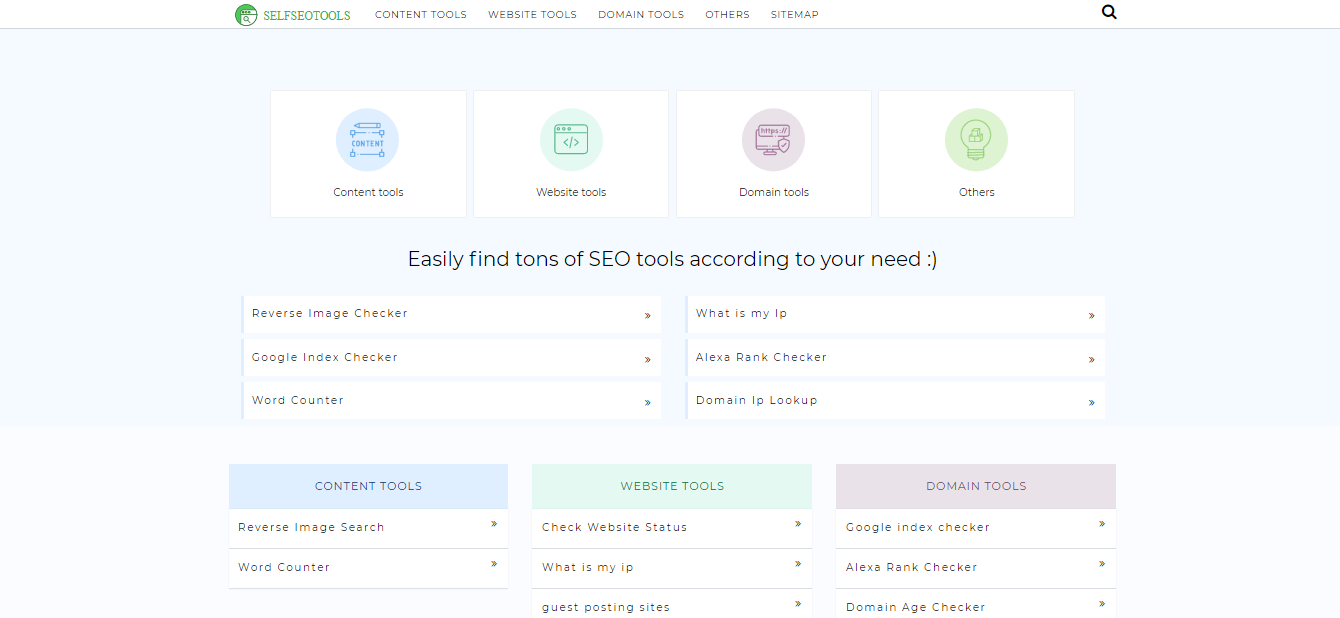Click the Others category icon
This screenshot has width=1340, height=618.
coord(976,139)
